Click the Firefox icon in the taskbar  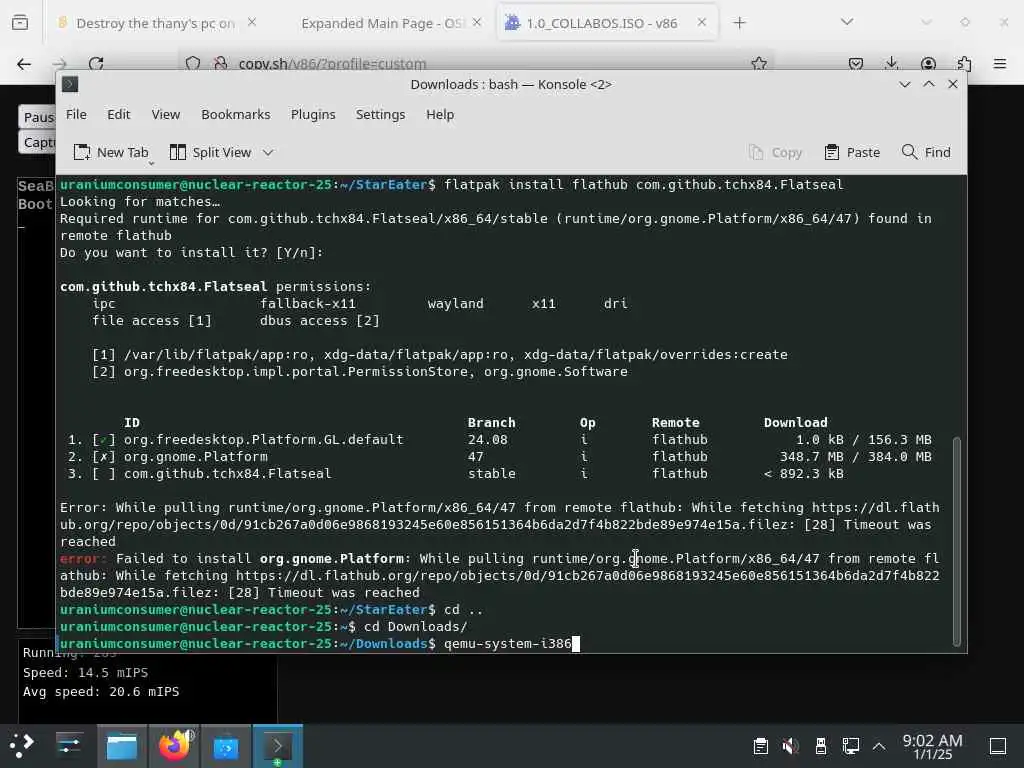click(x=174, y=746)
